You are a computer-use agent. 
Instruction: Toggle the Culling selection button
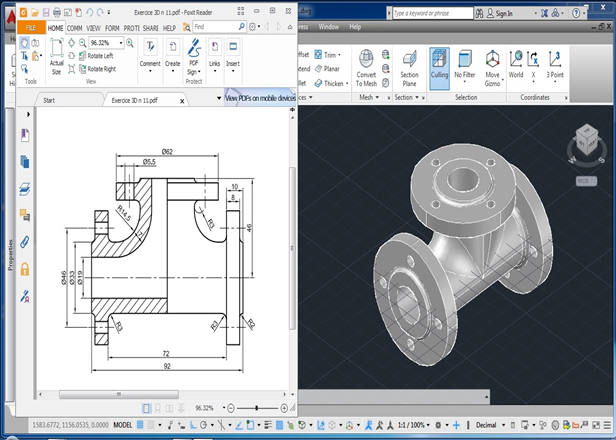439,68
